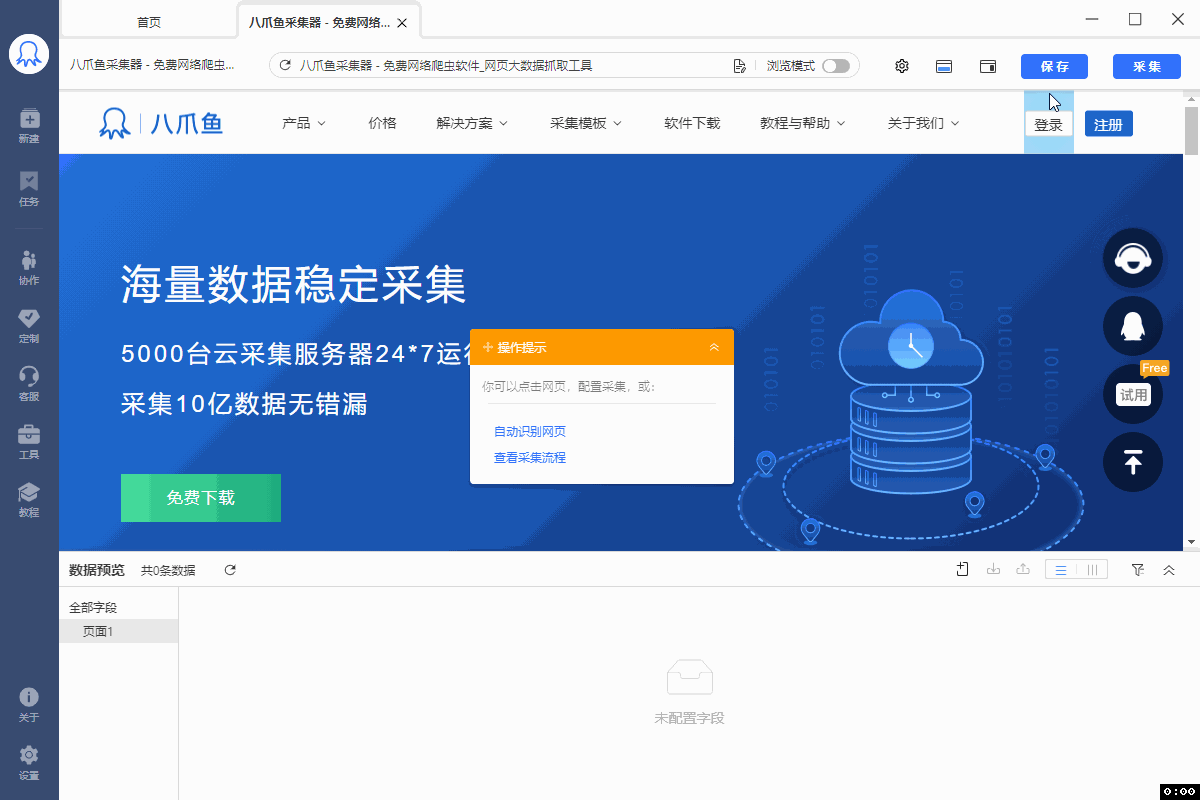Click the import data icon in preview toolbar
Image resolution: width=1200 pixels, height=800 pixels.
pyautogui.click(x=993, y=569)
